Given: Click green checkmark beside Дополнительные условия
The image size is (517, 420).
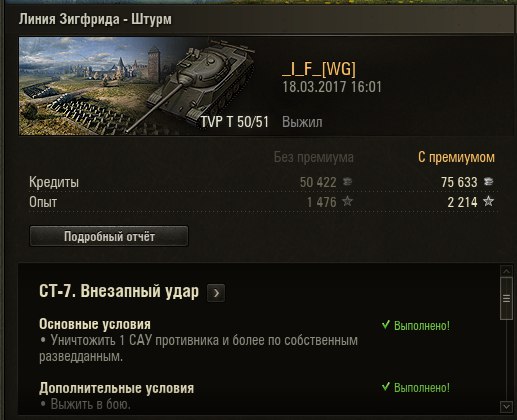Looking at the screenshot, I should pos(386,387).
